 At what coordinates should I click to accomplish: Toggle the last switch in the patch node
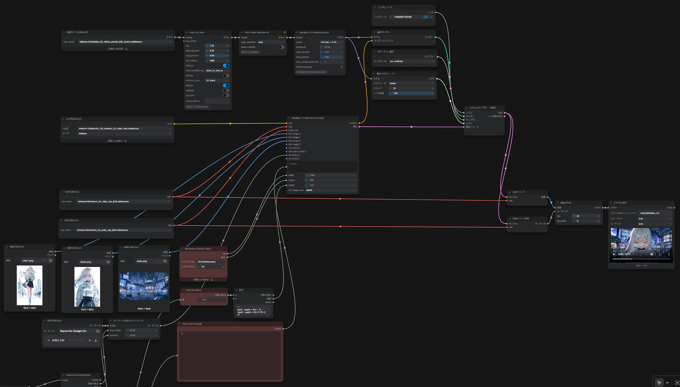pos(226,95)
